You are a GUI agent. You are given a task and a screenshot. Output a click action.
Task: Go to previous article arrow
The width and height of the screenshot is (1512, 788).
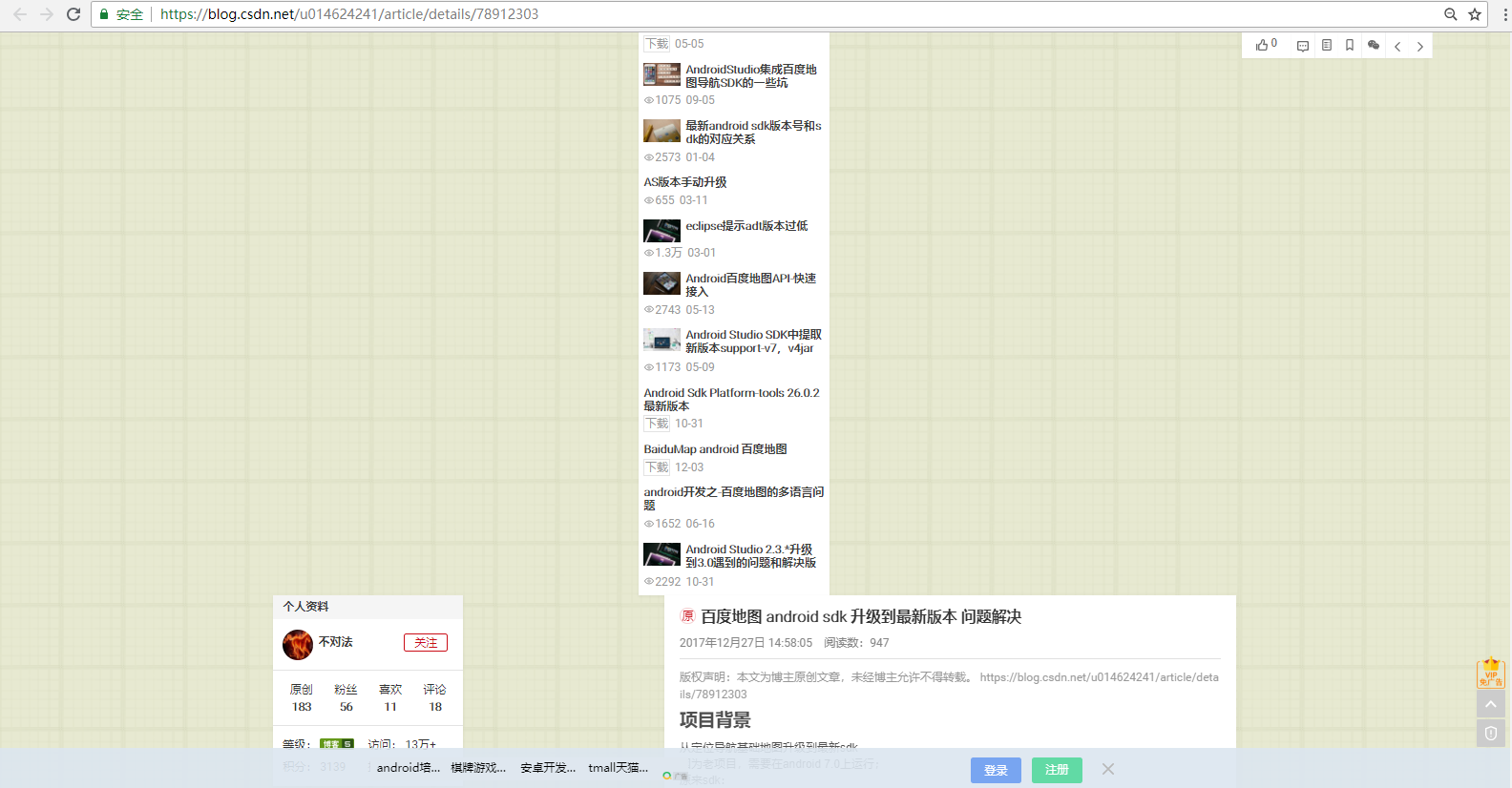tap(1397, 46)
